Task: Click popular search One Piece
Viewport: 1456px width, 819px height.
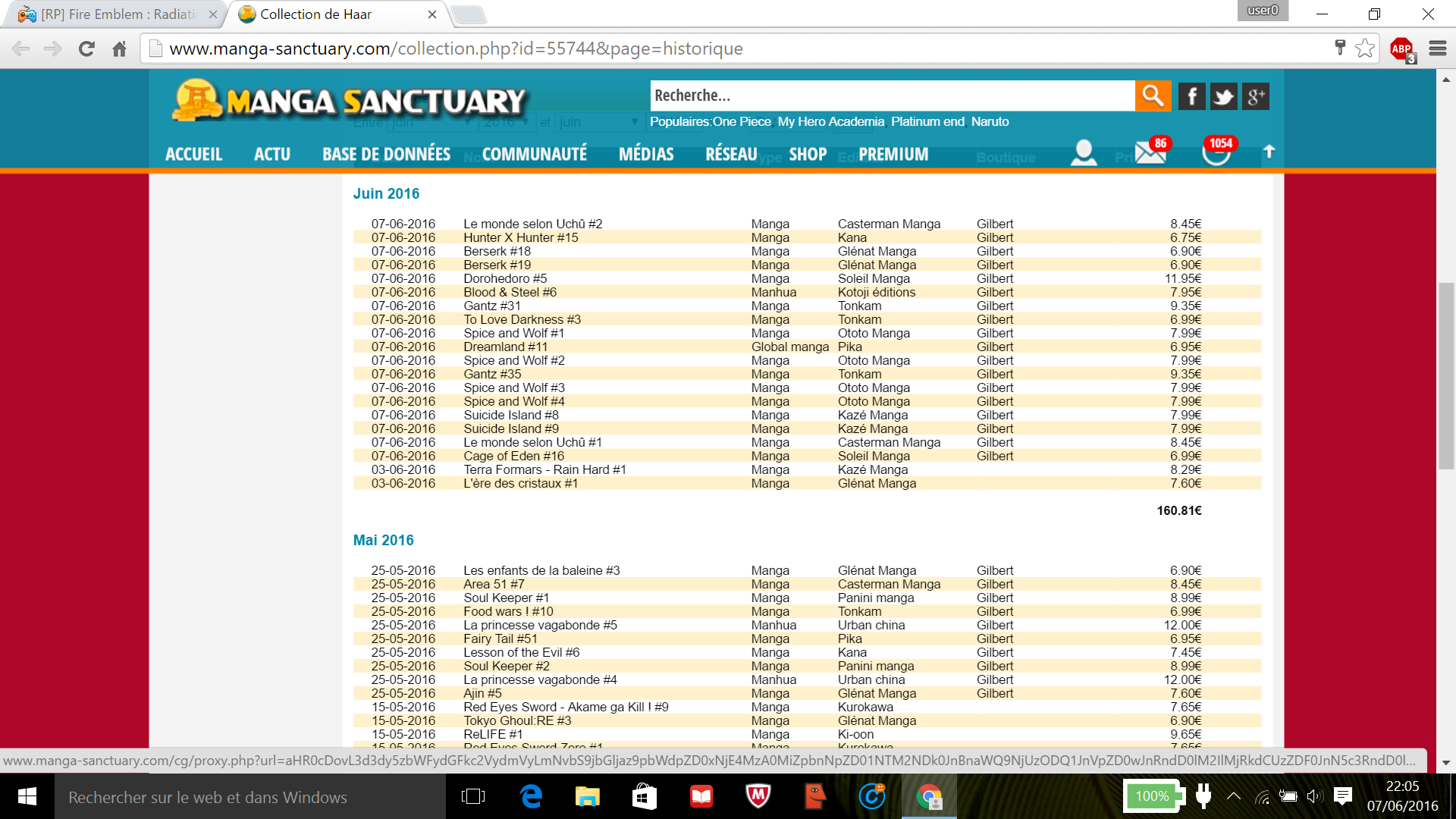Action: (742, 121)
